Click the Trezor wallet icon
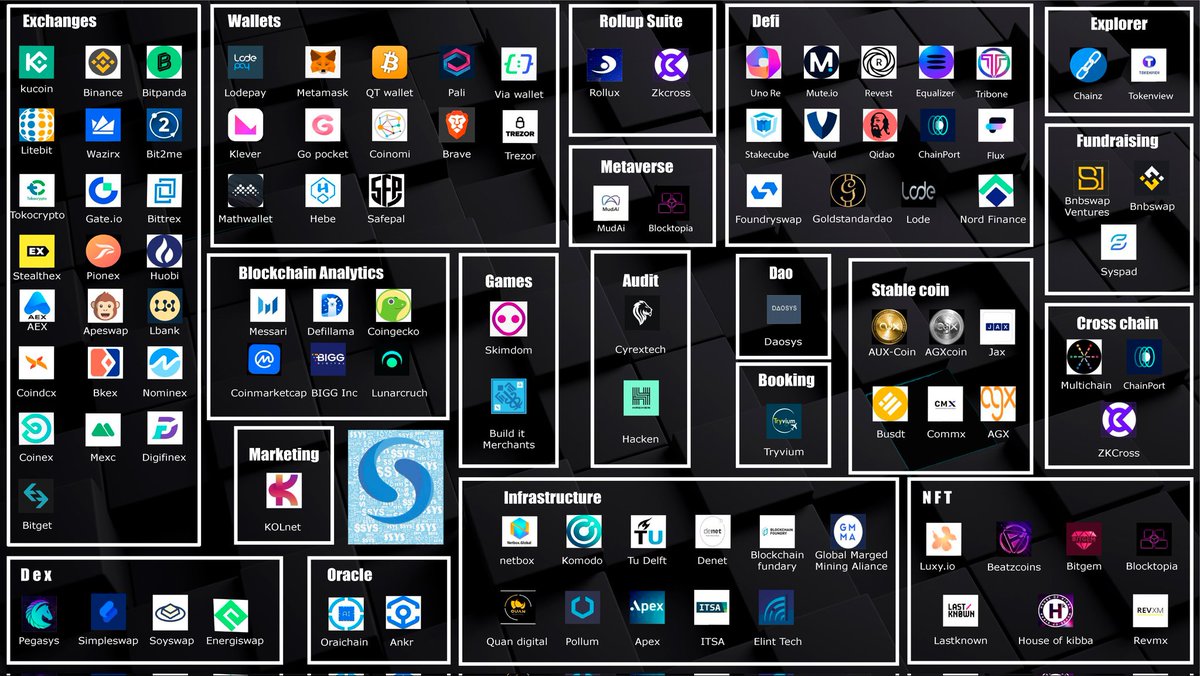 520,126
